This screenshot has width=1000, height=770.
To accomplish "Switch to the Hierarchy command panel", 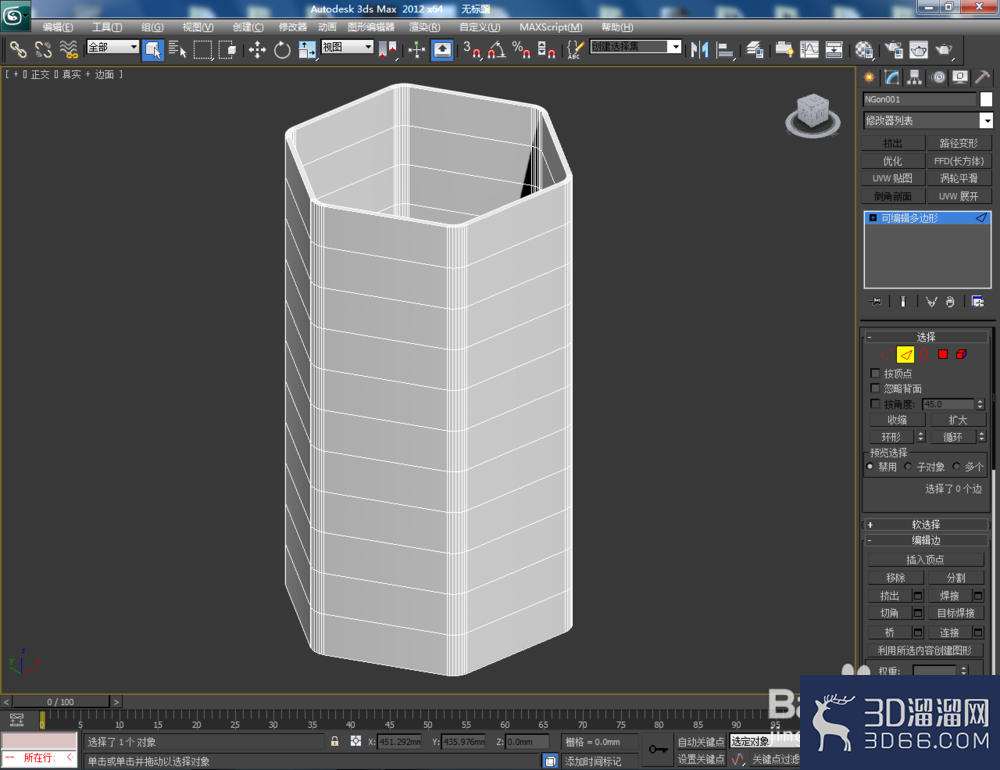I will [x=915, y=78].
